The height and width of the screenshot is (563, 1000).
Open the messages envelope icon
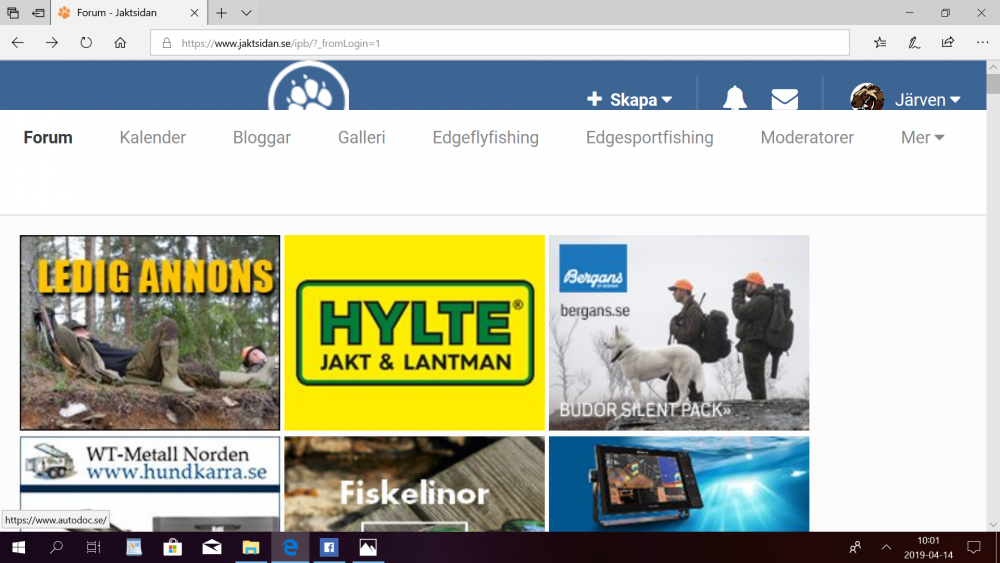784,99
